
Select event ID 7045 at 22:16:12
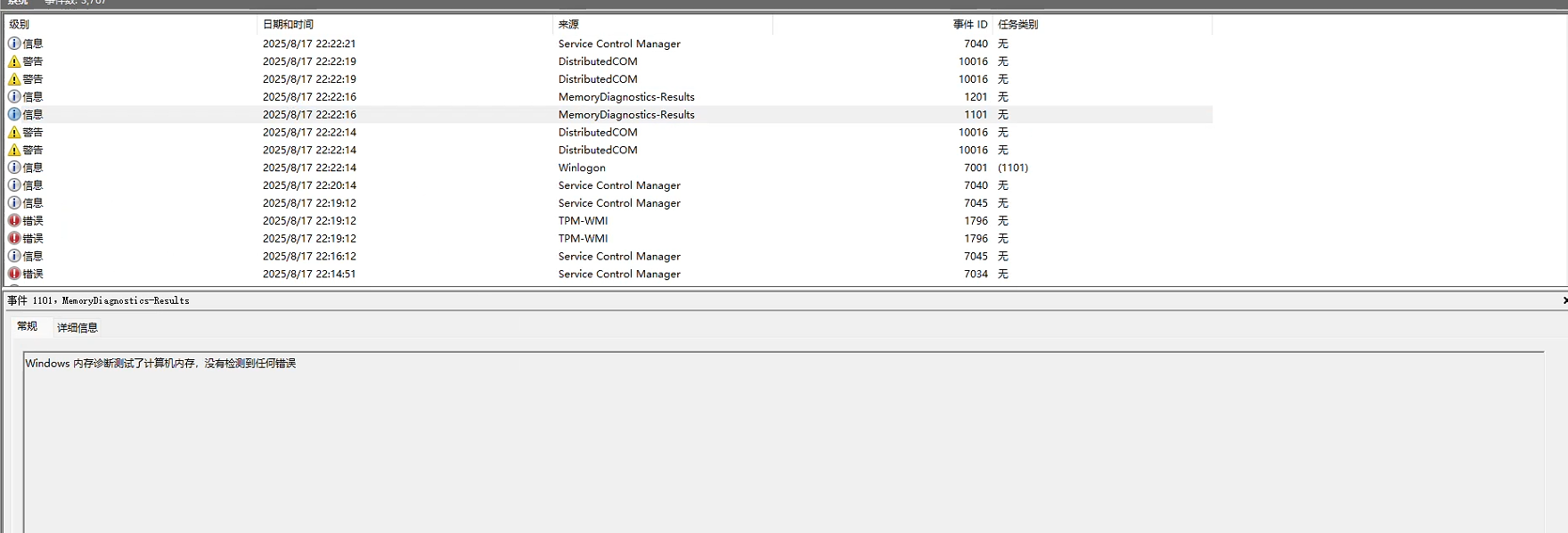point(976,256)
